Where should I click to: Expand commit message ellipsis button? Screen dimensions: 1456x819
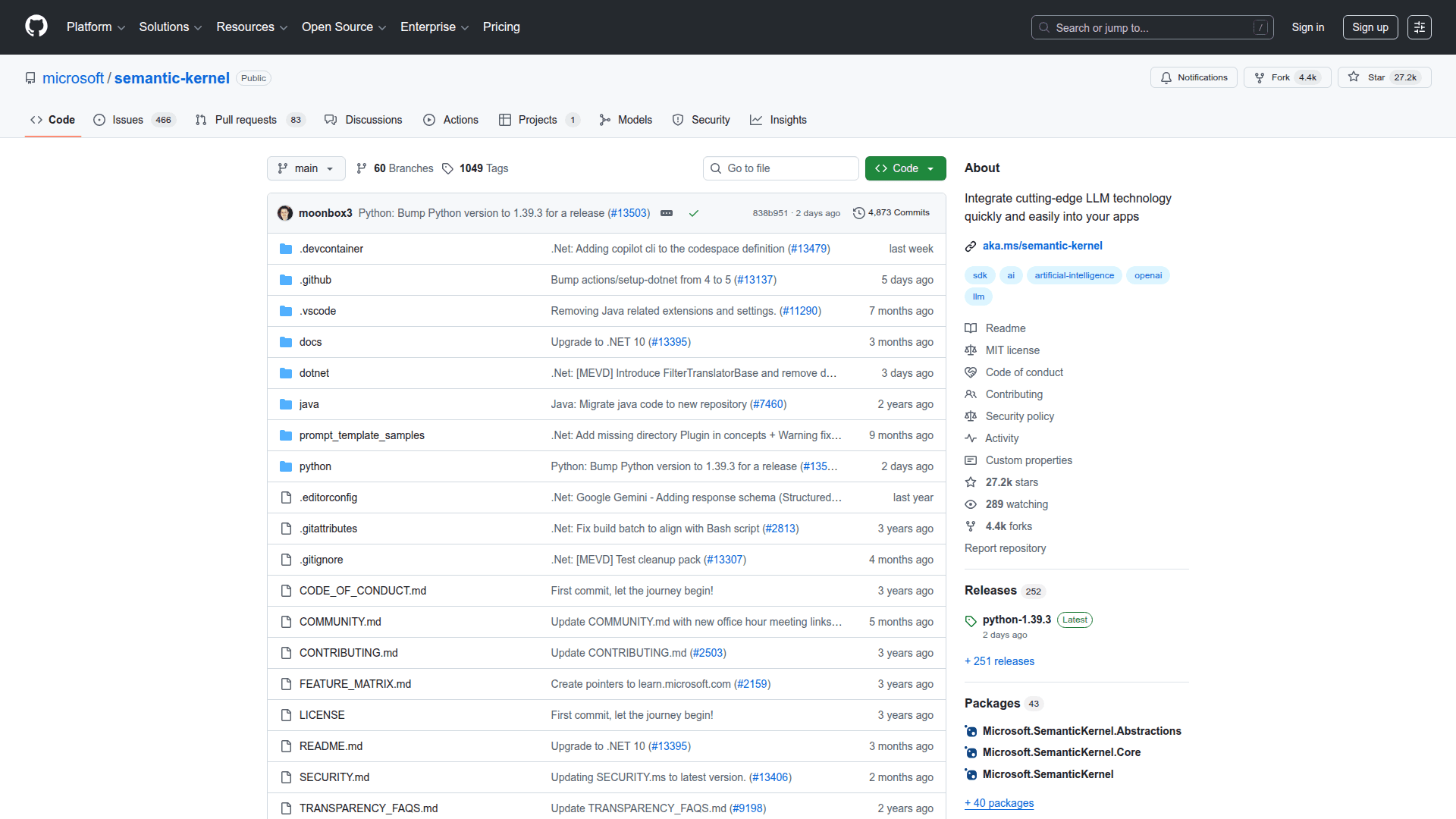[667, 213]
